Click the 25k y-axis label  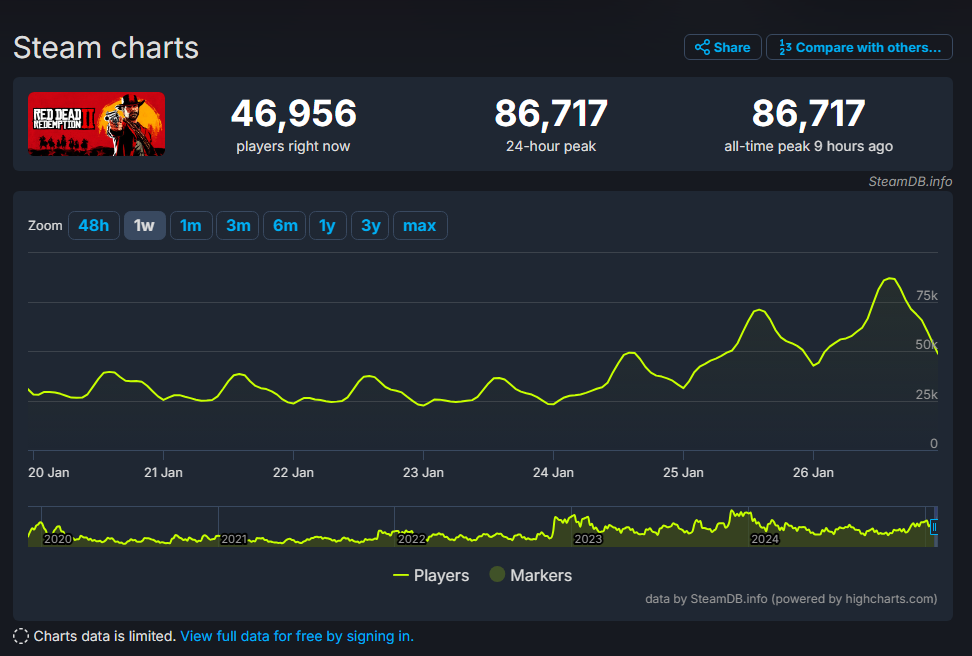point(927,395)
